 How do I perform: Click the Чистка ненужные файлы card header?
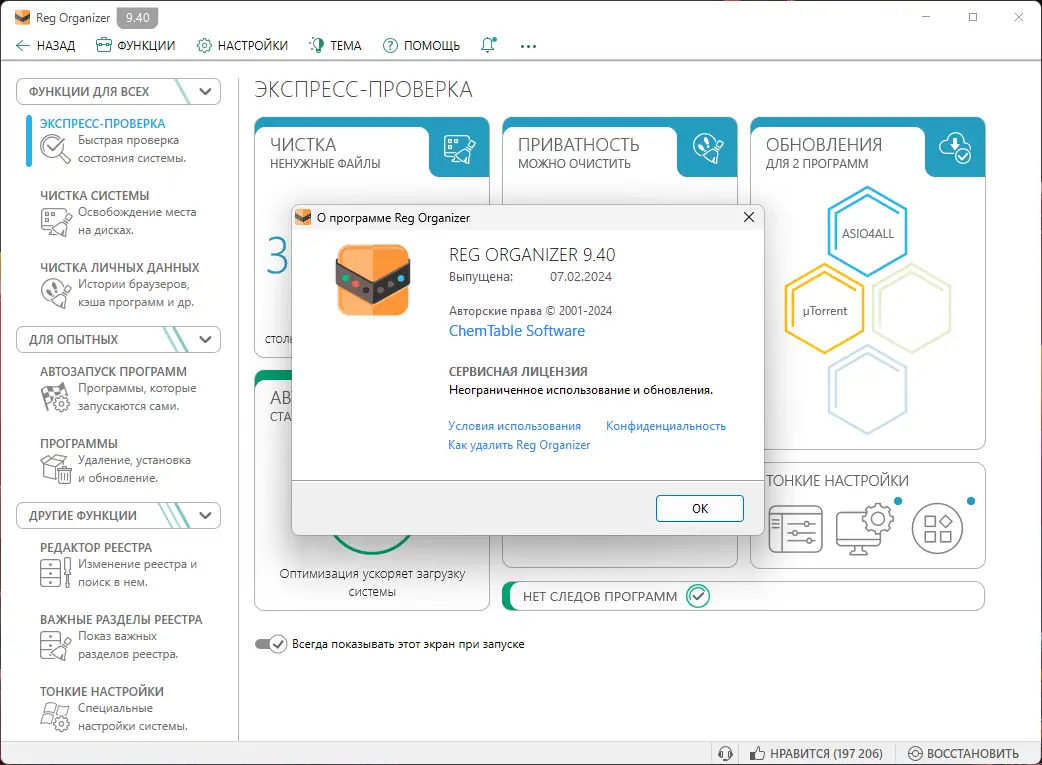click(325, 153)
